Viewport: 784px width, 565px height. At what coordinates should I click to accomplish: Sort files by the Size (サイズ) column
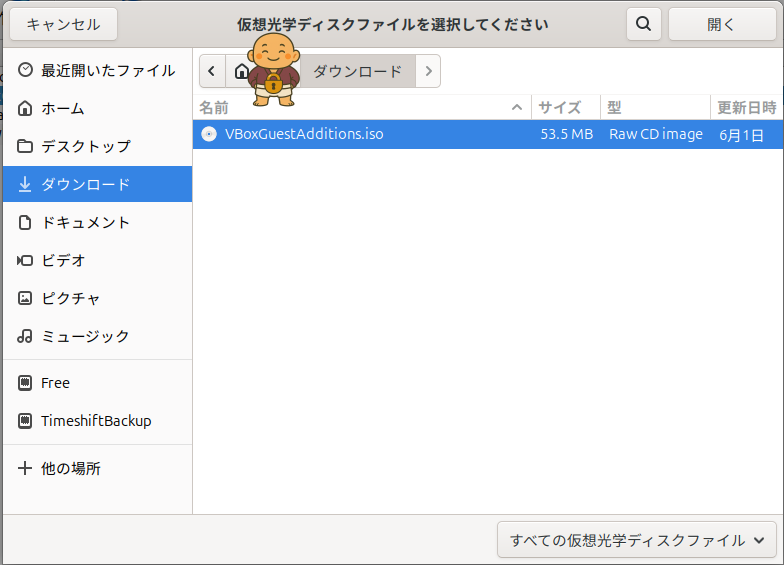pos(565,107)
